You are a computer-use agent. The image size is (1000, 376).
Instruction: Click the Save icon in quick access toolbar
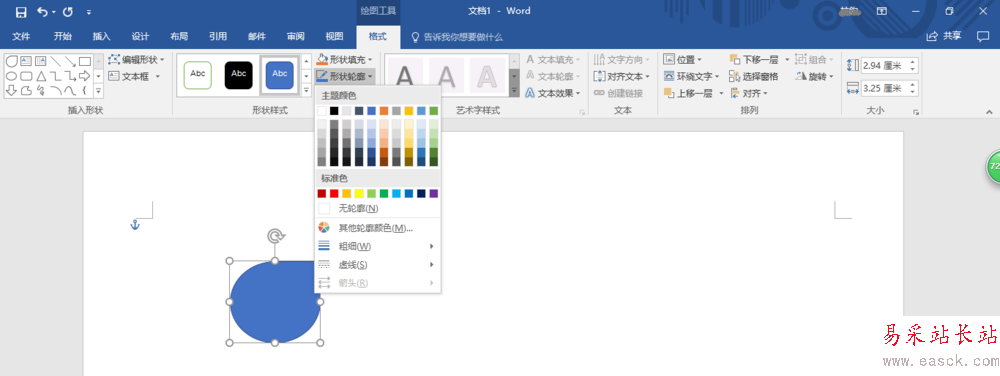coord(21,11)
